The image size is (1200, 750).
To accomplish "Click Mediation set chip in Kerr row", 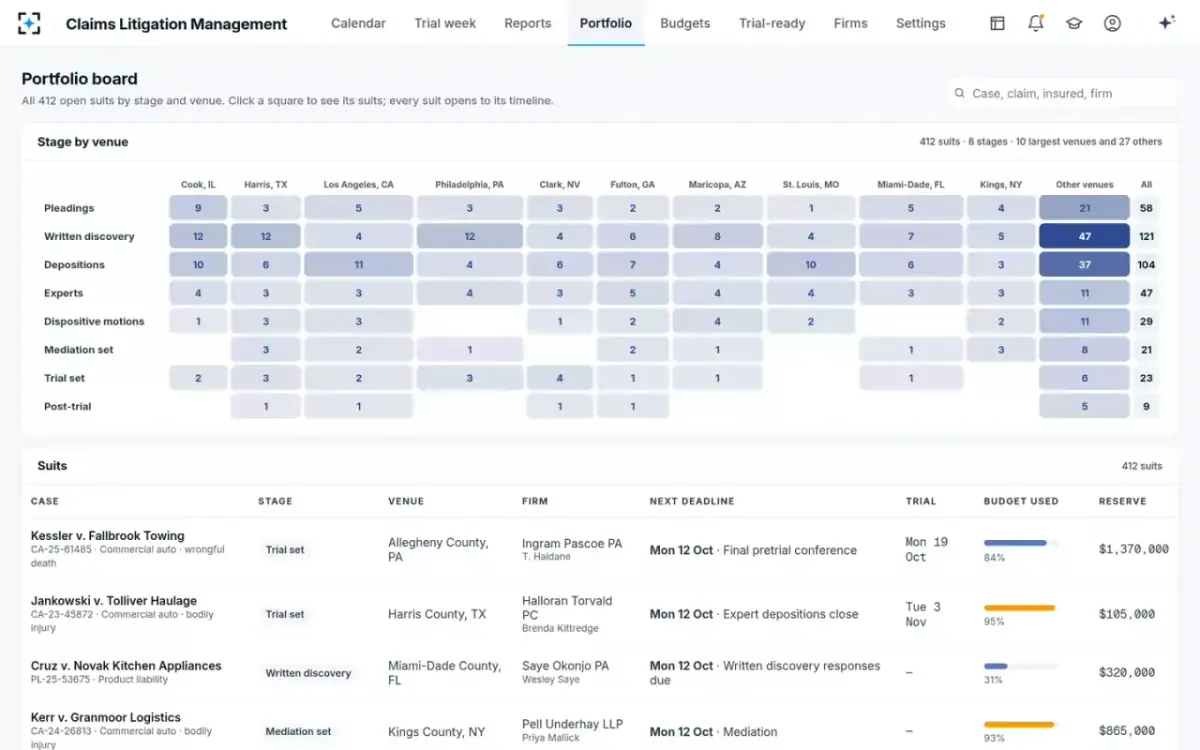I will pyautogui.click(x=298, y=731).
